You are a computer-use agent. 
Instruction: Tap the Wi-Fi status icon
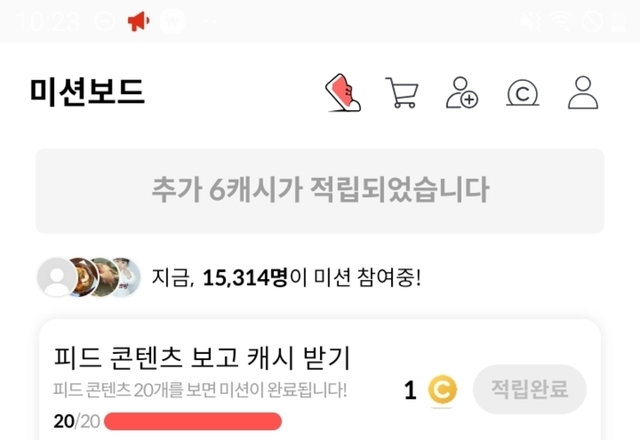[562, 21]
